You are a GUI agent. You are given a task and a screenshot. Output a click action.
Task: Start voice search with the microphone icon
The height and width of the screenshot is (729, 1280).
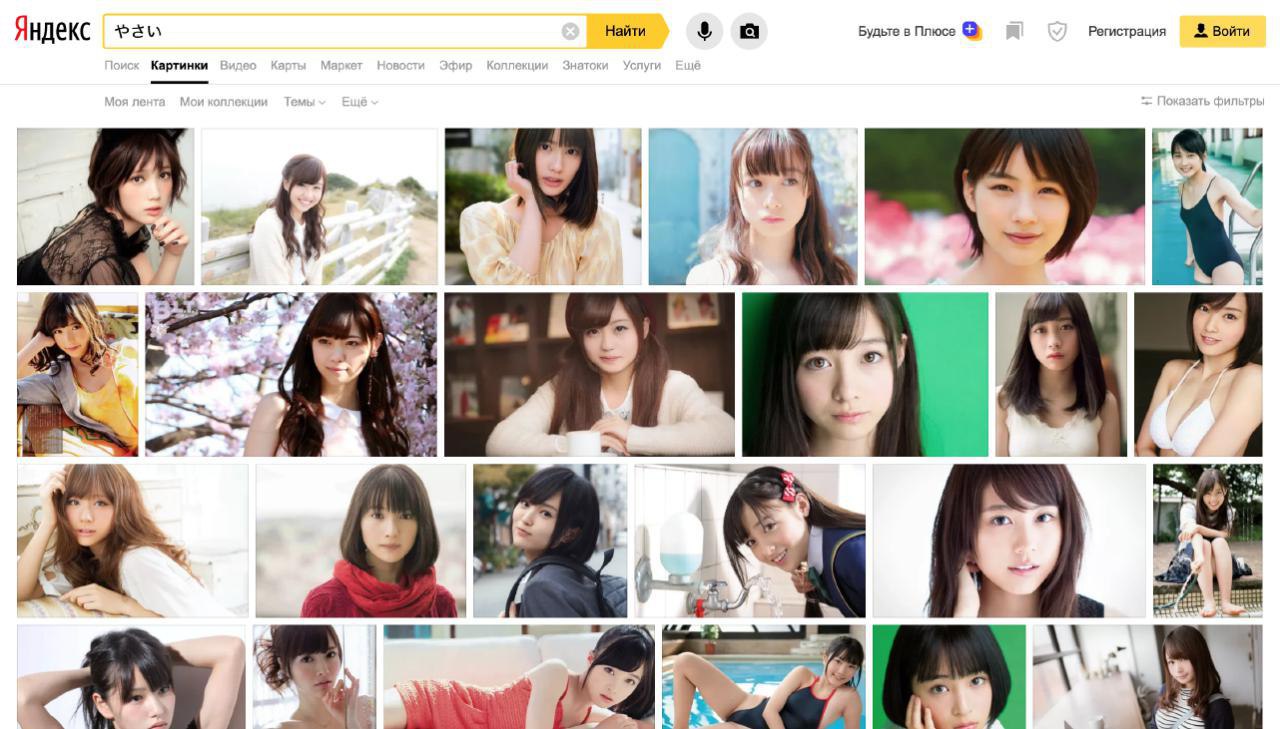pyautogui.click(x=704, y=31)
